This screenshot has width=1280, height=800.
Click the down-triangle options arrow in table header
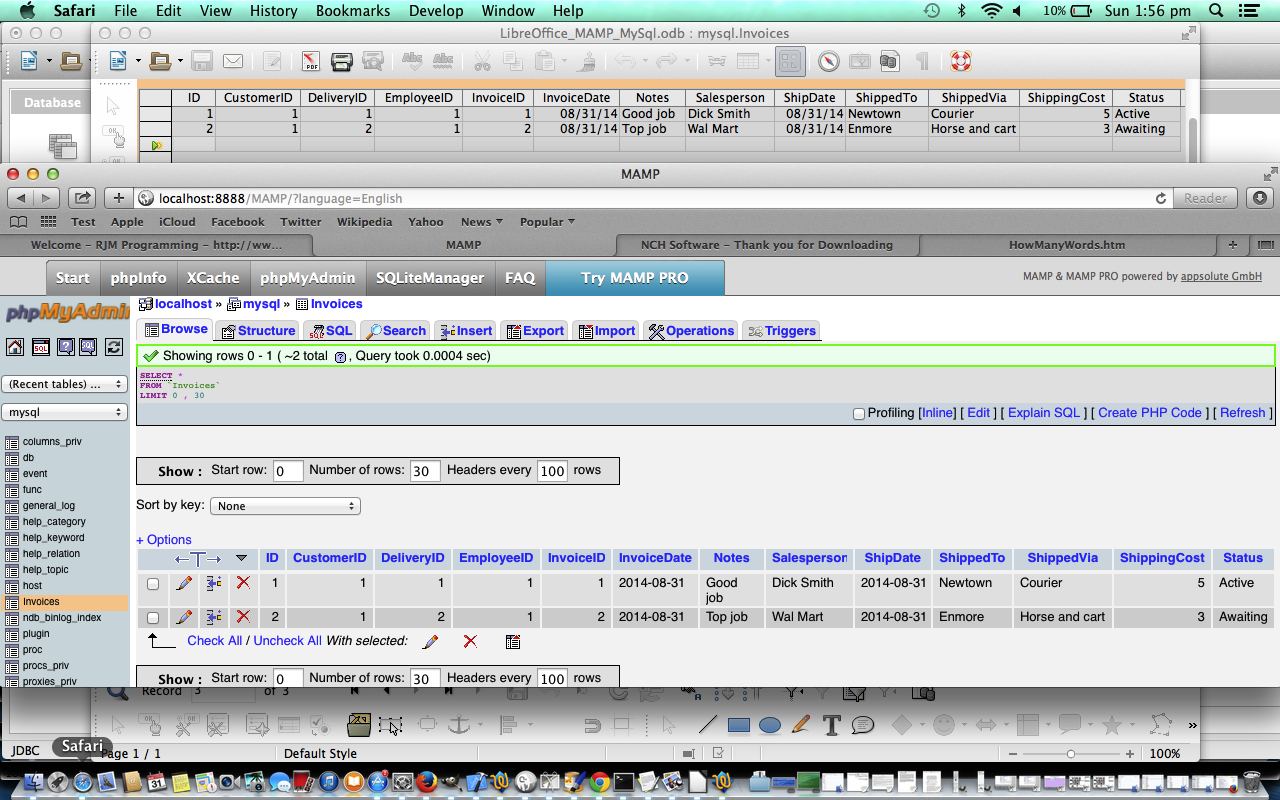point(241,559)
